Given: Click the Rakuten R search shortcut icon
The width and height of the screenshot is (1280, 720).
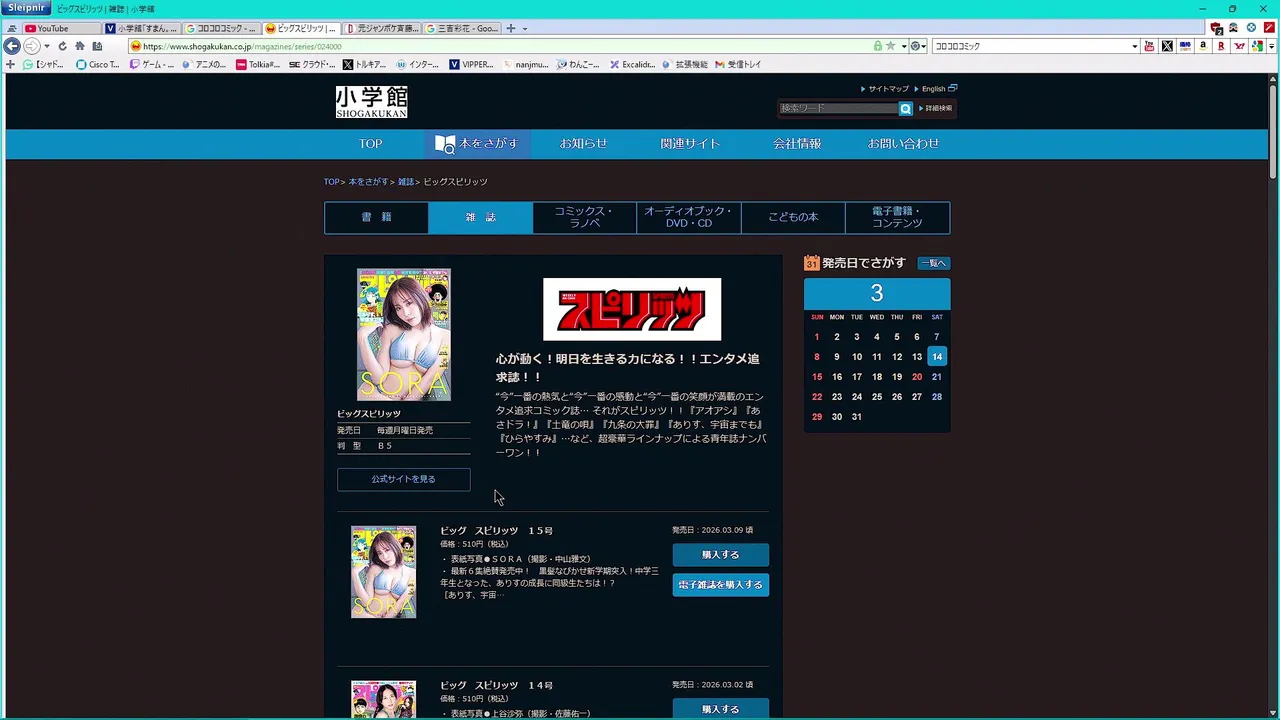Looking at the screenshot, I should 1221,46.
